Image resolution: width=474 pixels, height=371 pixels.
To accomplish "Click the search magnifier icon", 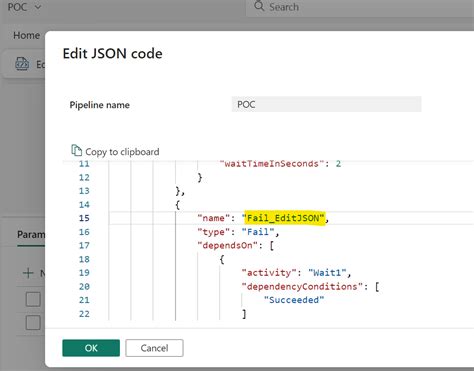I will click(259, 6).
